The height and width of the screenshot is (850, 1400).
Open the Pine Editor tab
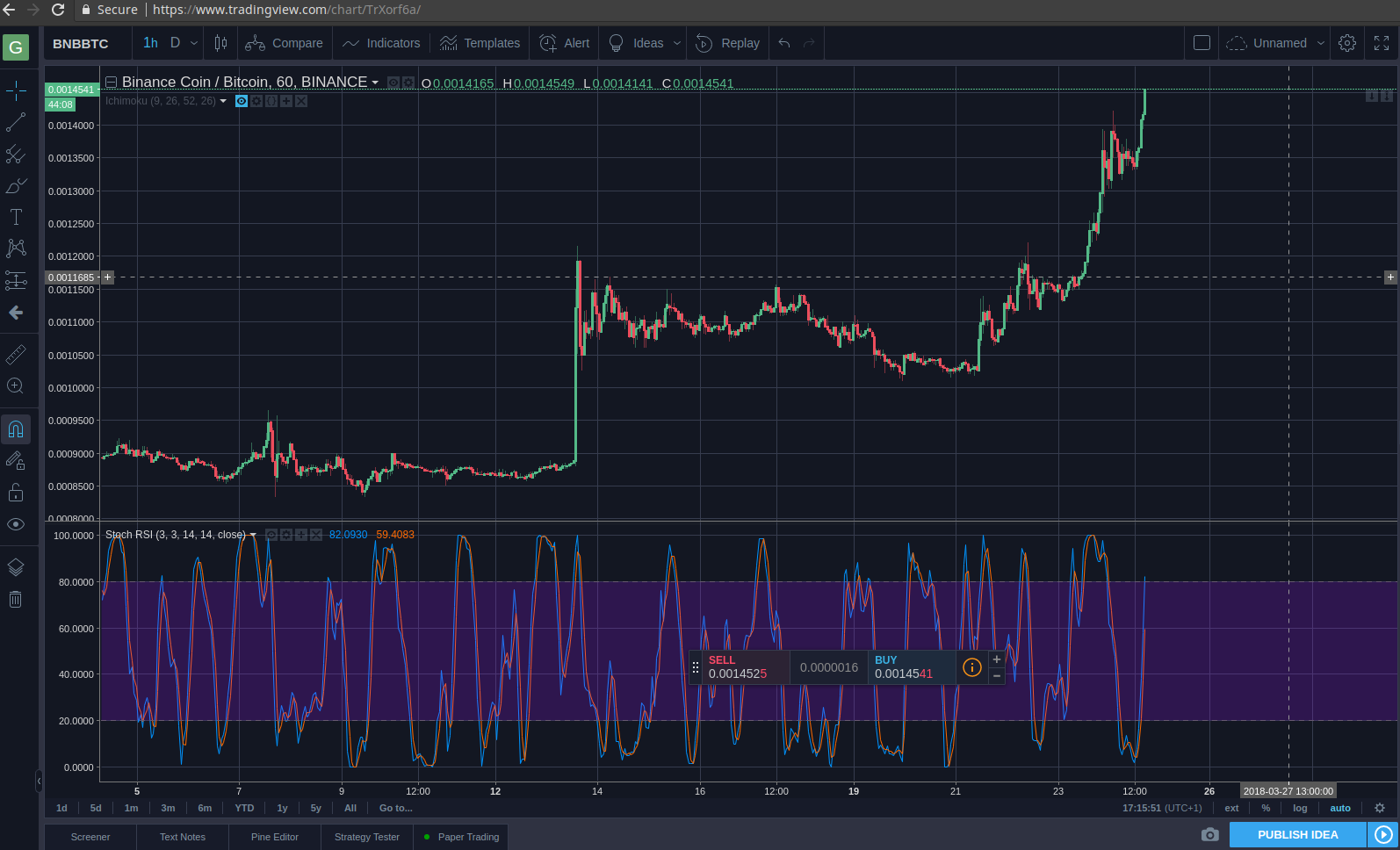coord(275,837)
